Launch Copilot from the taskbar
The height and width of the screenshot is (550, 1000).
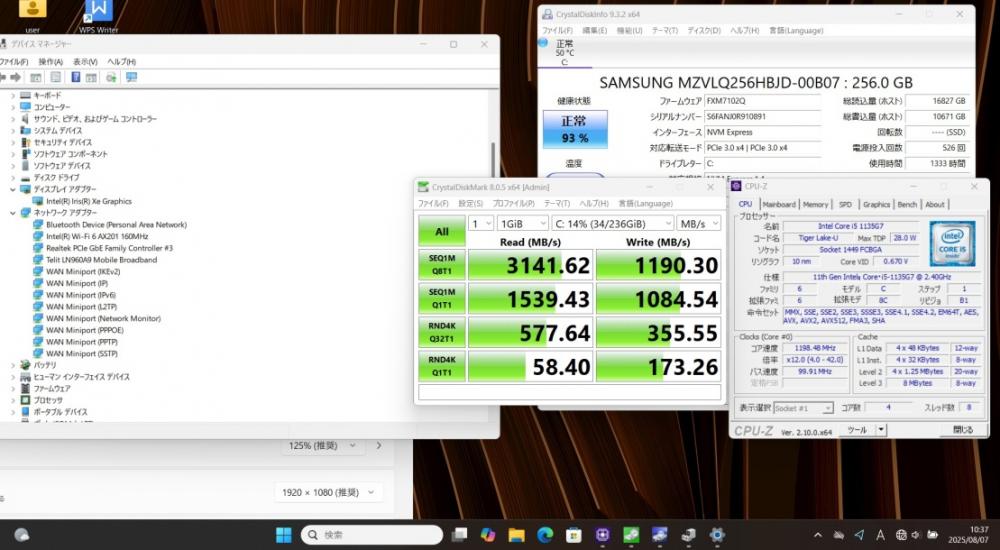[x=488, y=535]
